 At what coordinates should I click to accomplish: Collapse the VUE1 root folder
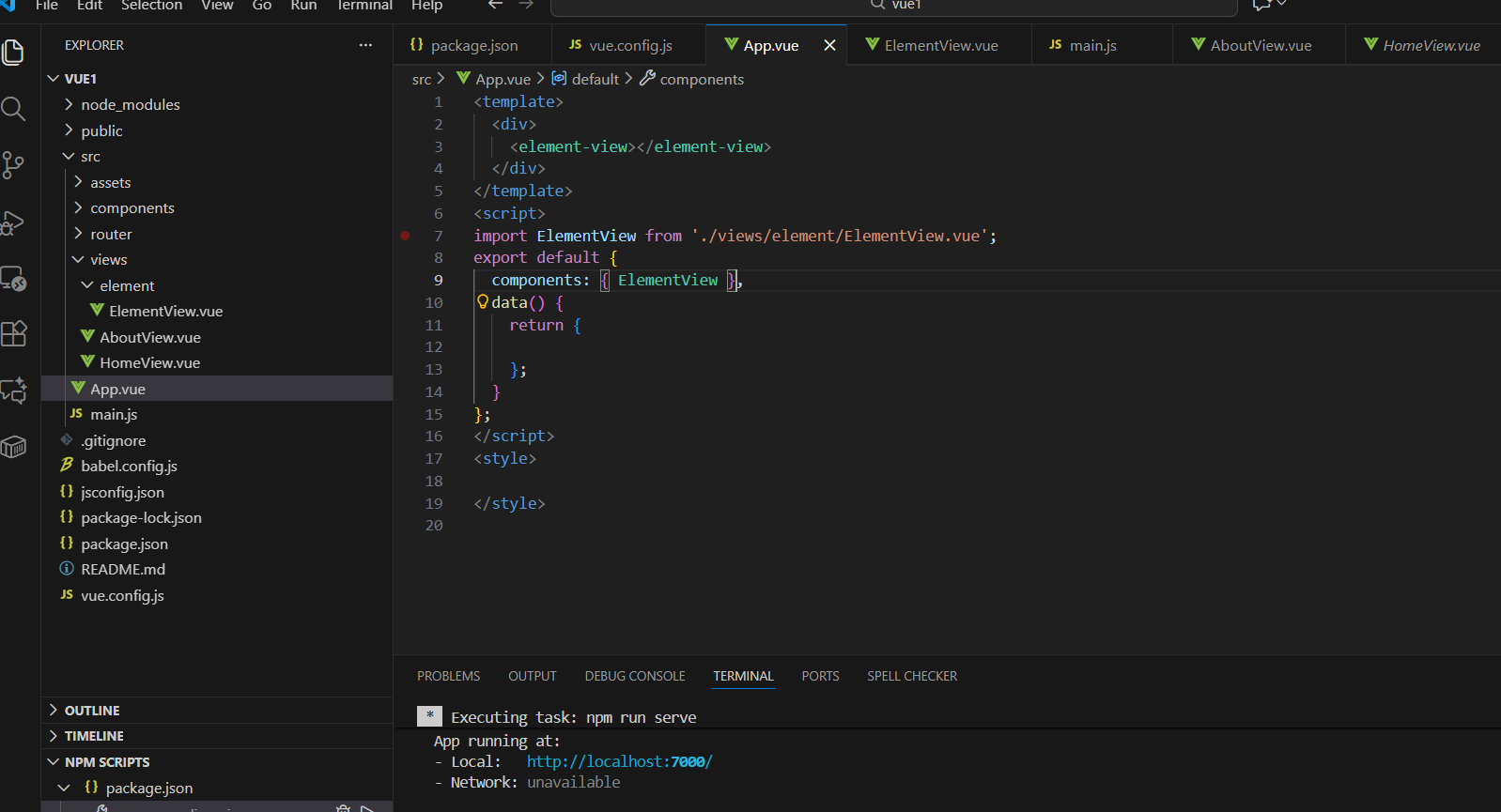pos(54,78)
